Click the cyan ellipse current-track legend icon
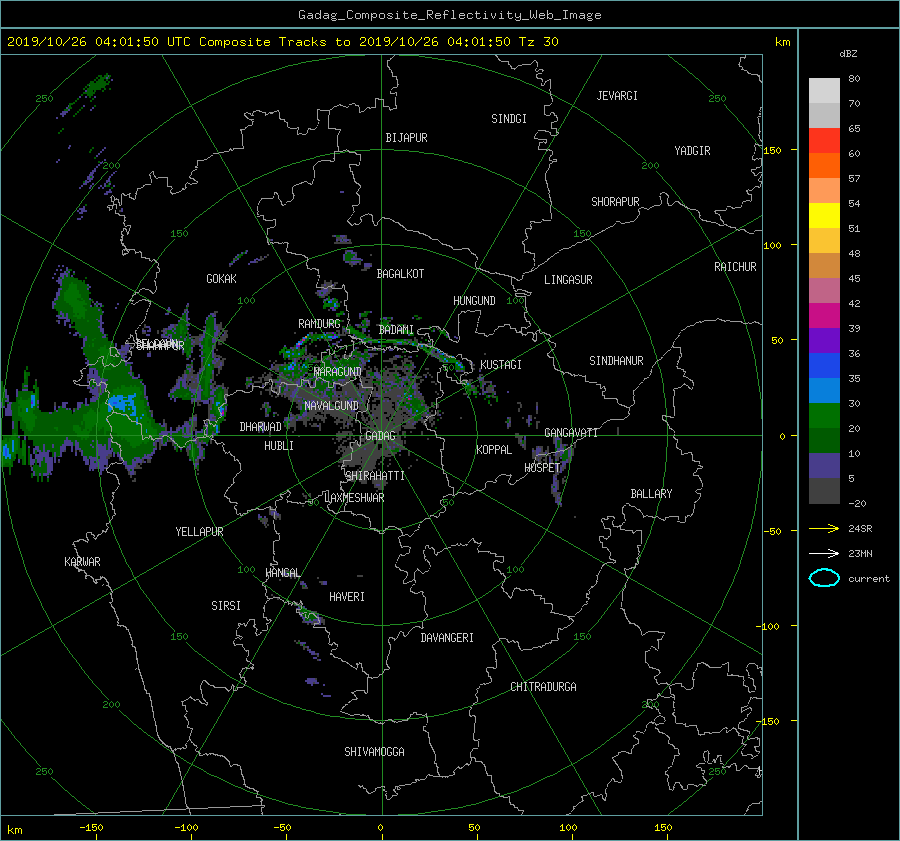Image resolution: width=900 pixels, height=841 pixels. coord(824,578)
